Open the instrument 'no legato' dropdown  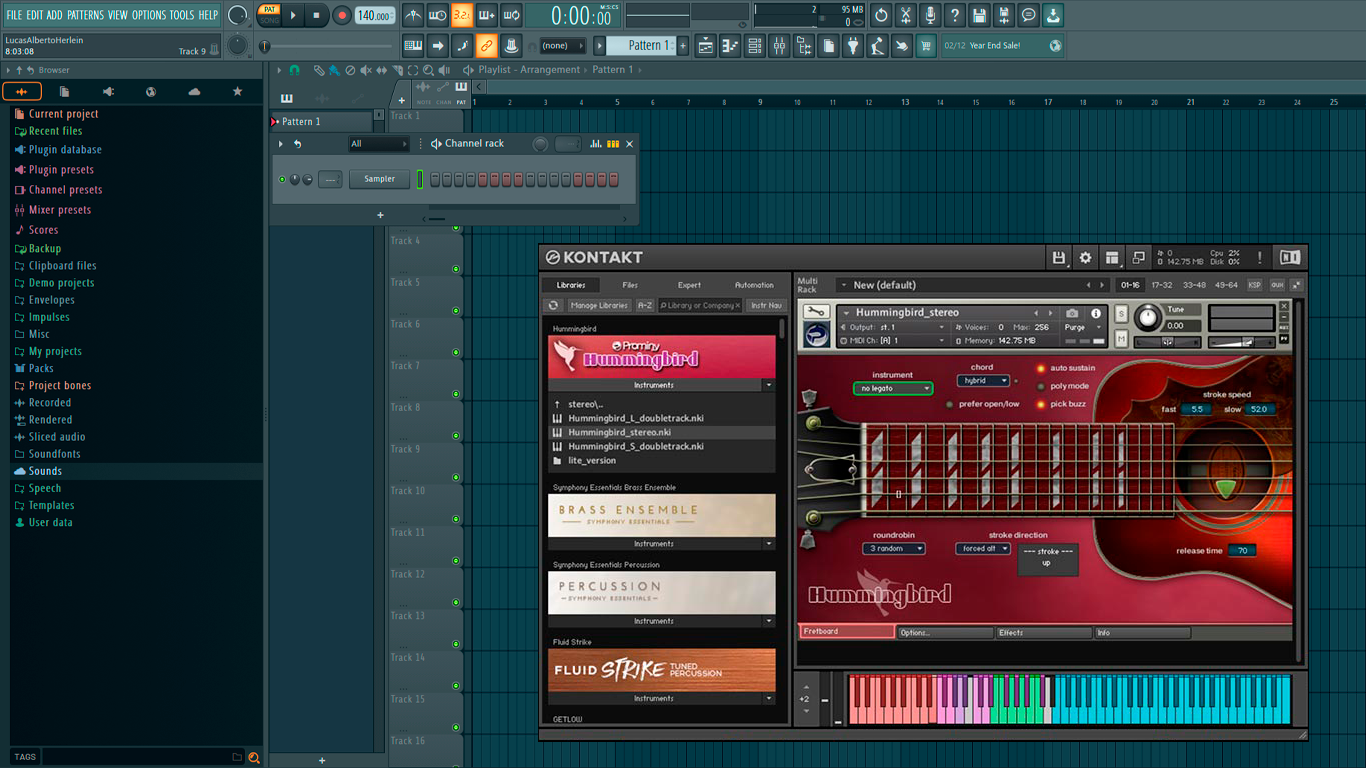tap(892, 388)
